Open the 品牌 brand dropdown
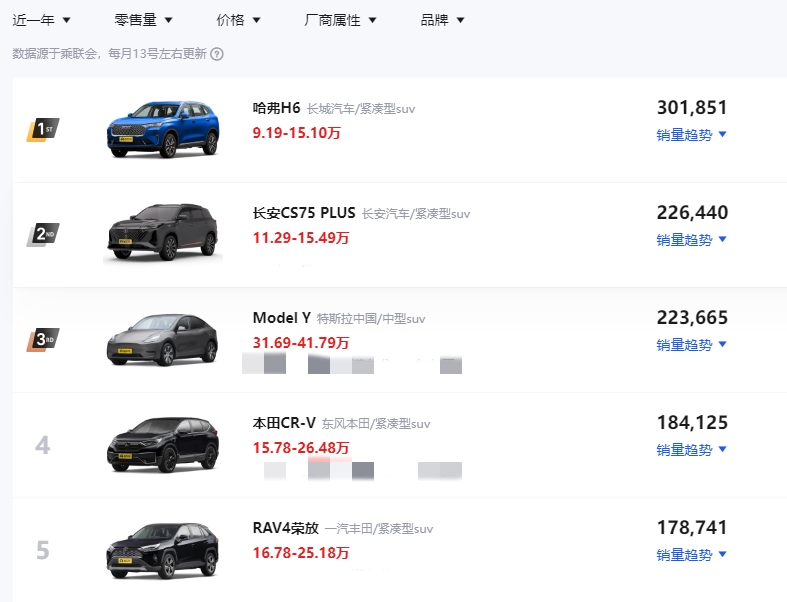 tap(442, 20)
